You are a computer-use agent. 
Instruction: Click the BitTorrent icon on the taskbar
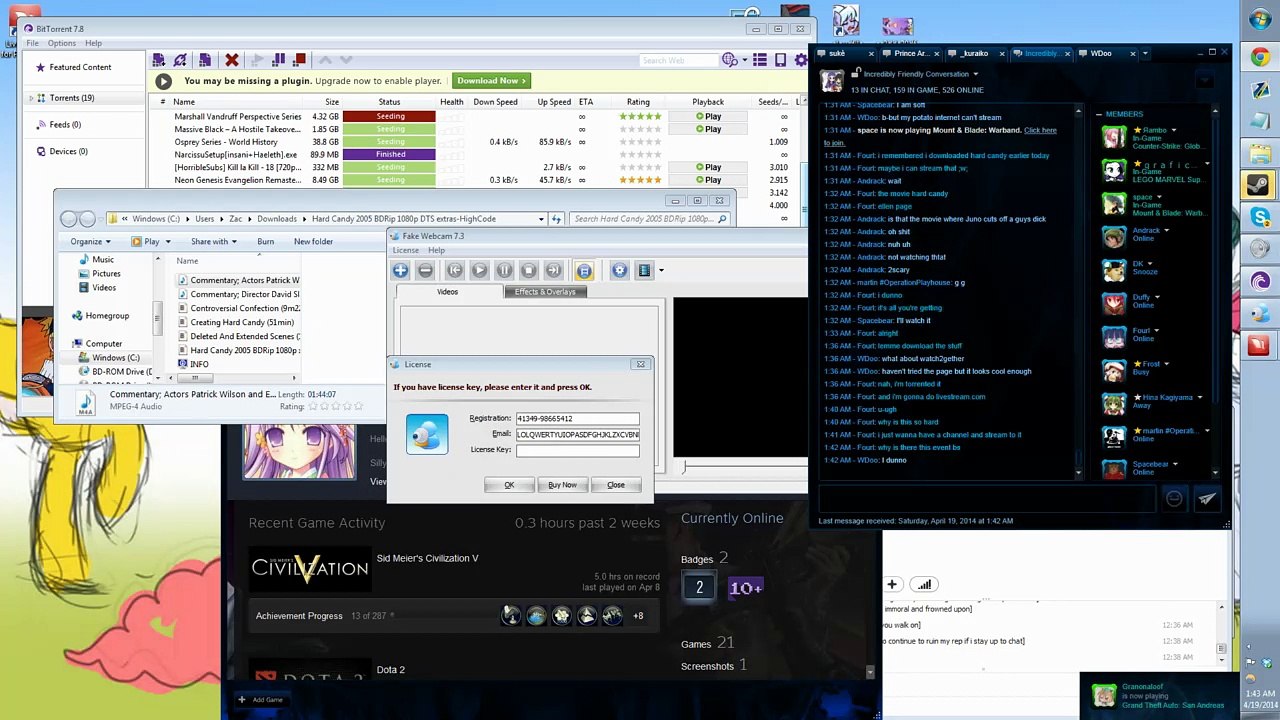coord(1259,280)
